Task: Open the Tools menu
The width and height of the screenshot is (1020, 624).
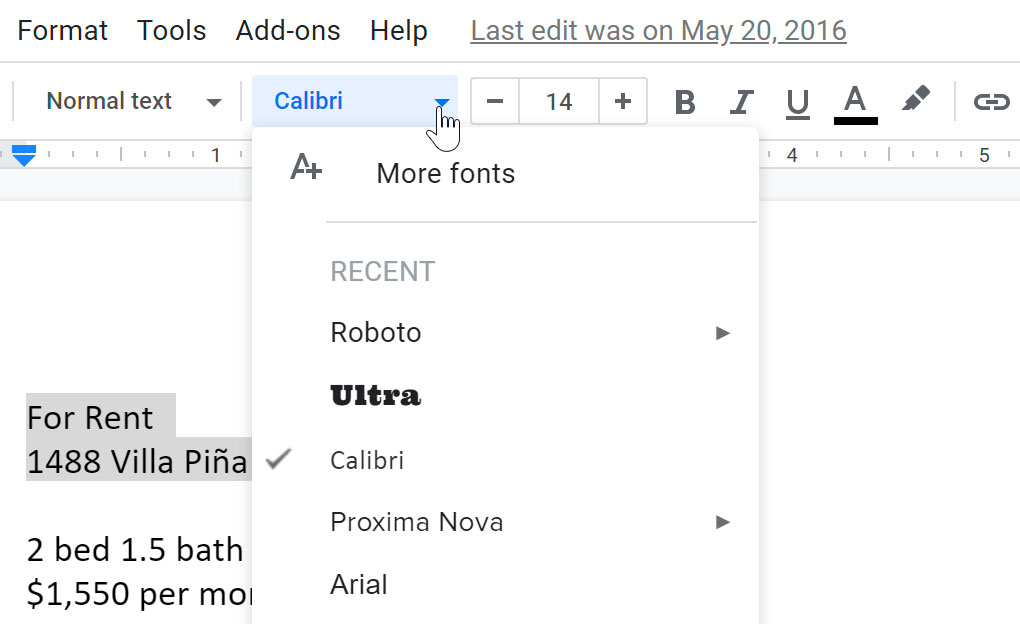Action: (171, 31)
